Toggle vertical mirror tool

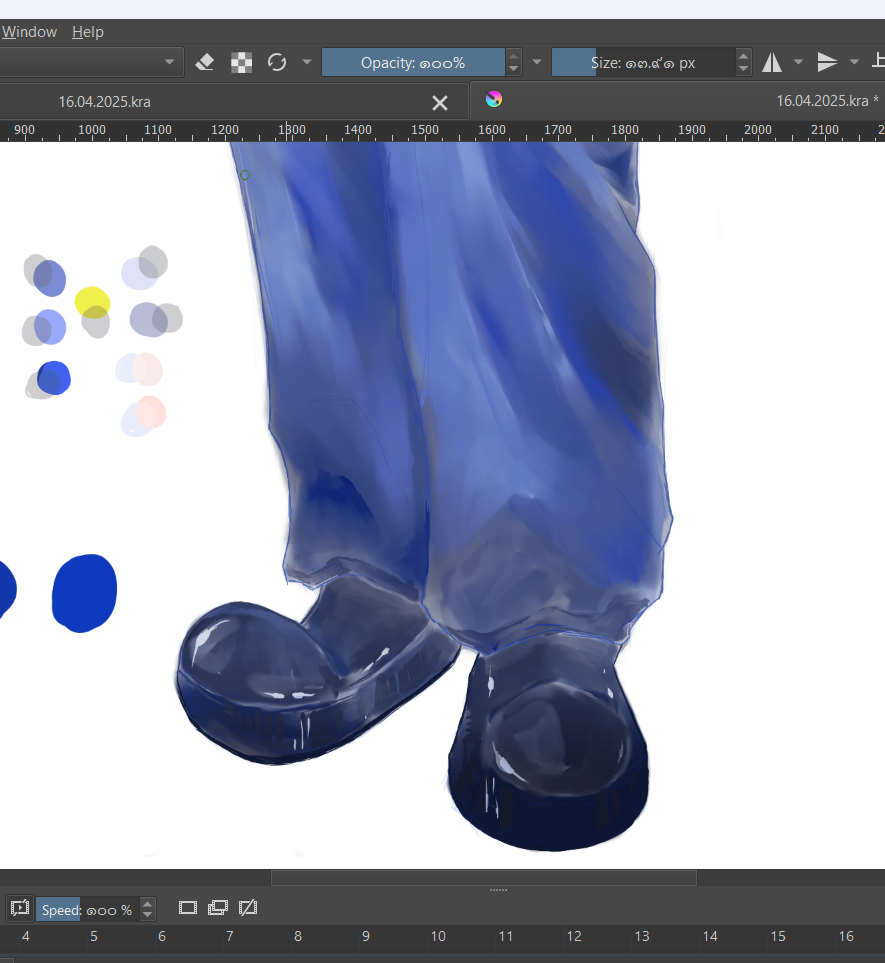pos(827,63)
